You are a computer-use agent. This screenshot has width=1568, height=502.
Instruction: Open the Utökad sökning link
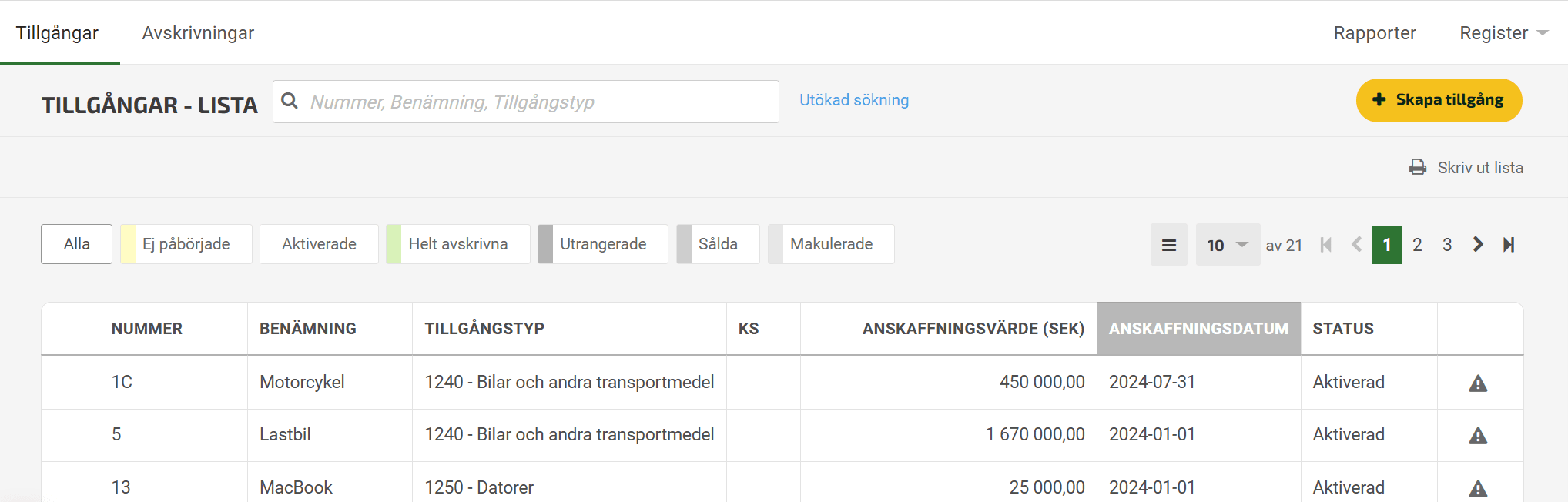[853, 100]
